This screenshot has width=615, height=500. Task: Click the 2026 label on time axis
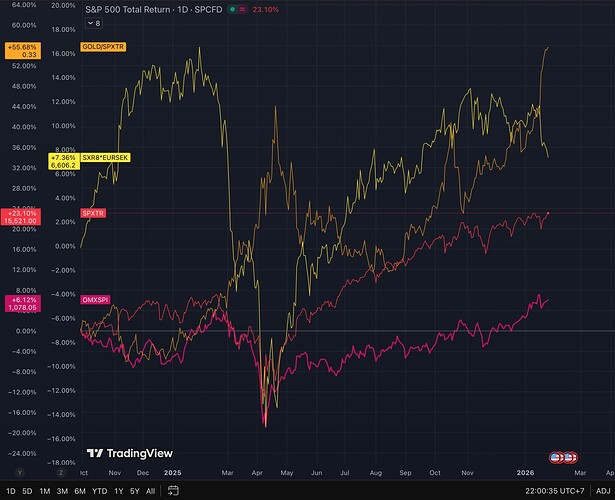525,473
